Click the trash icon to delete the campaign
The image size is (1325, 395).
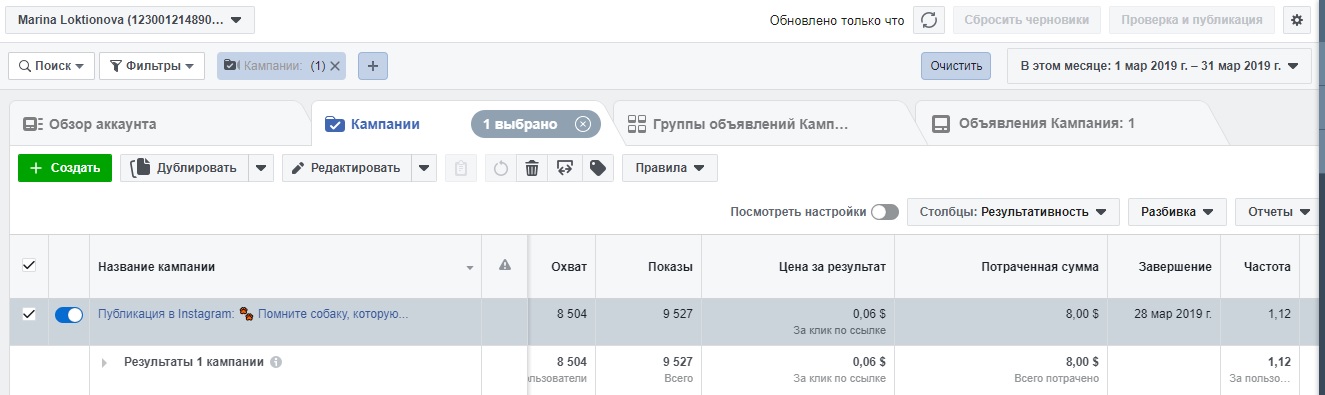click(x=532, y=168)
